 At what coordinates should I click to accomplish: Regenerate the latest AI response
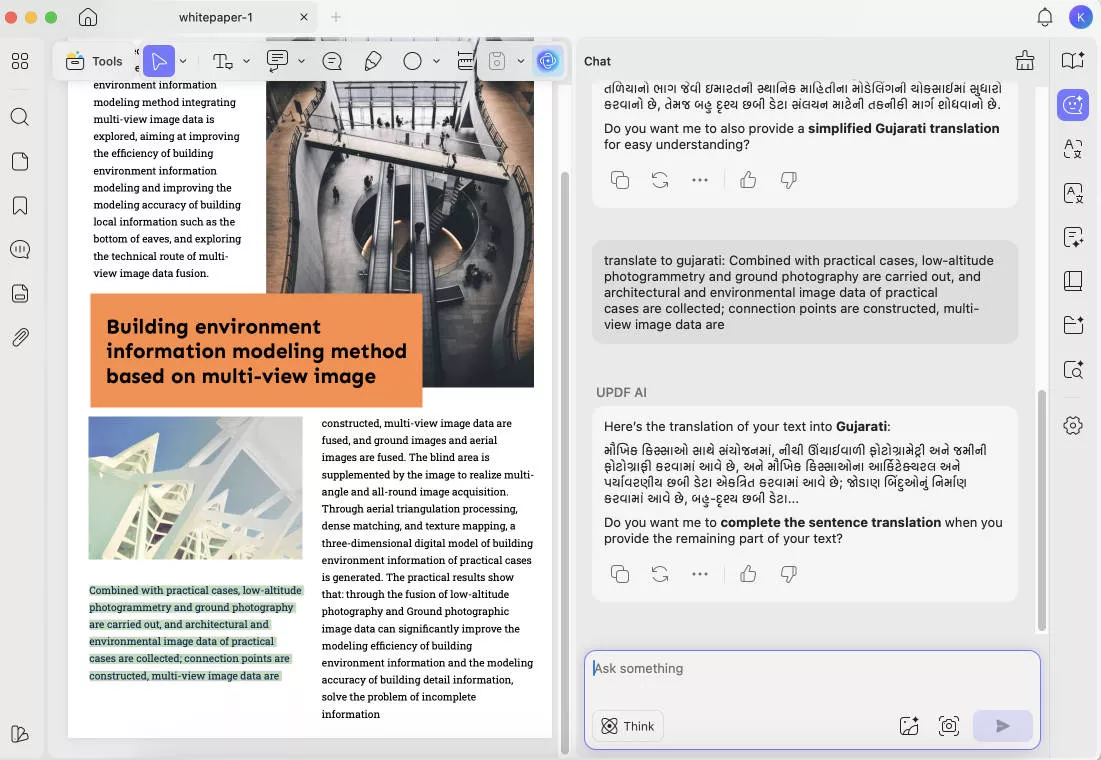coord(660,574)
